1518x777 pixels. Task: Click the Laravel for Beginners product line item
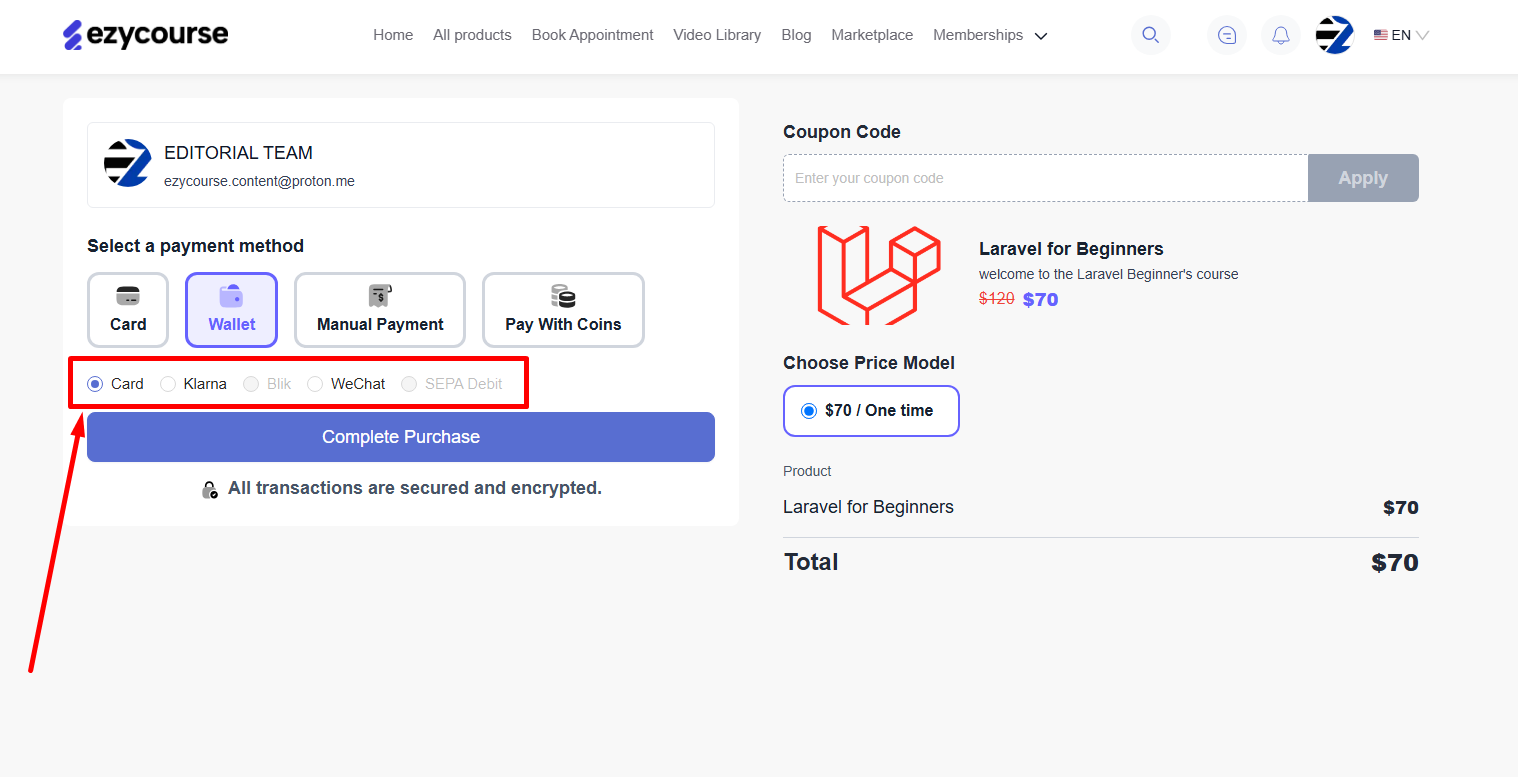tap(868, 507)
